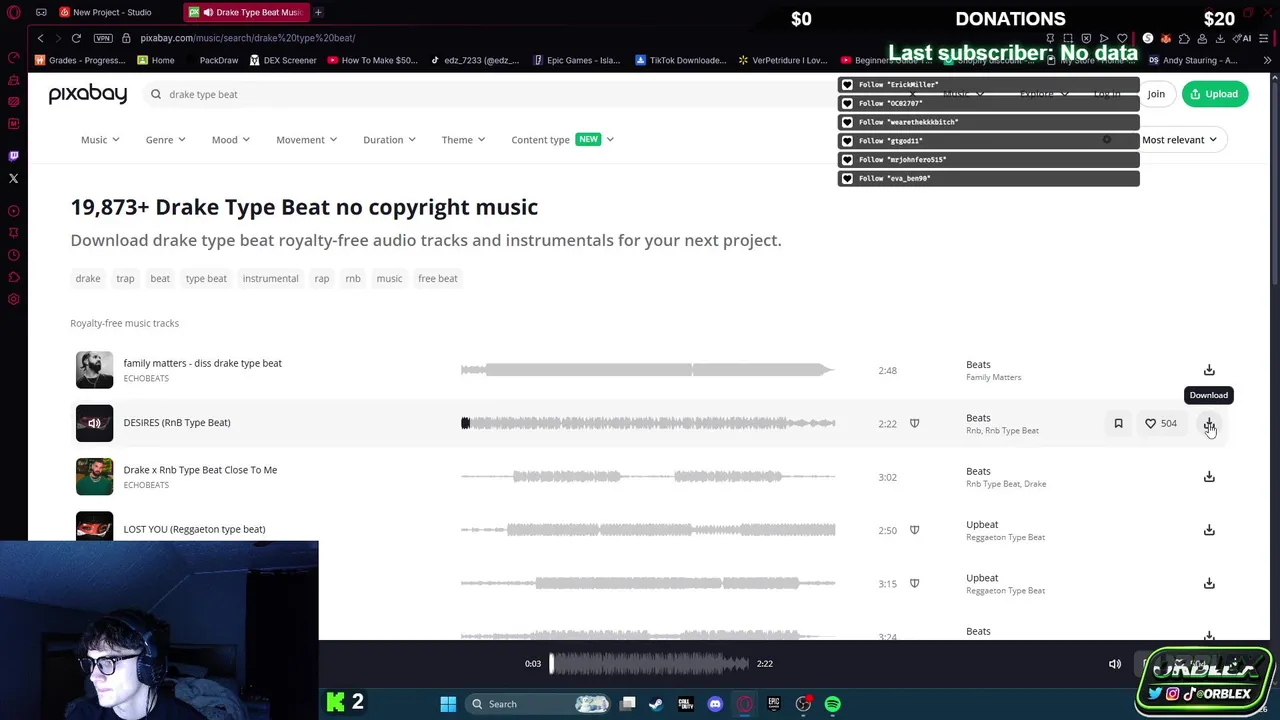Open the Epic Games bookmark
1280x720 pixels.
(x=577, y=60)
